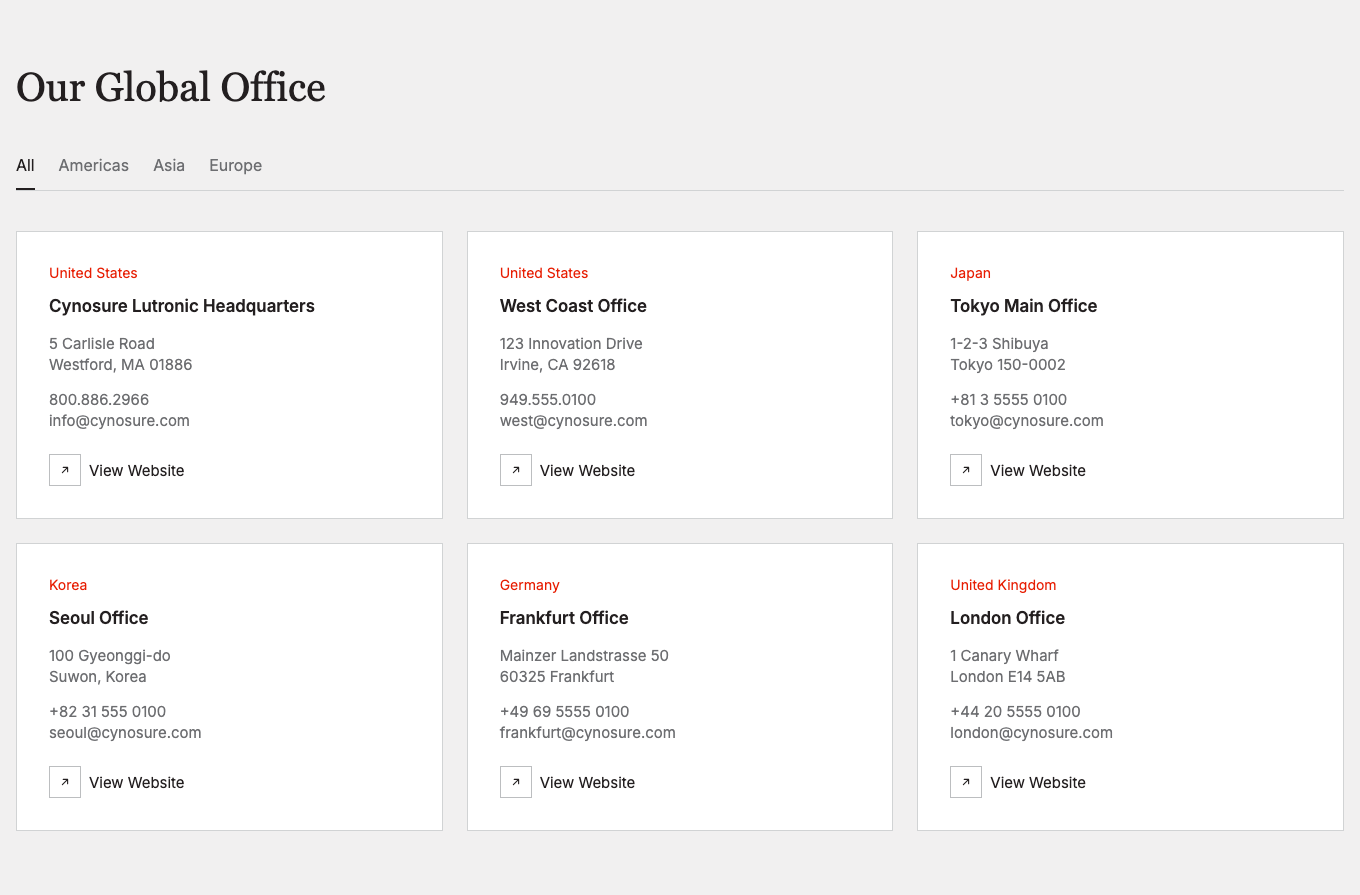Click the Germany country label
The image size is (1360, 895).
pyautogui.click(x=530, y=585)
